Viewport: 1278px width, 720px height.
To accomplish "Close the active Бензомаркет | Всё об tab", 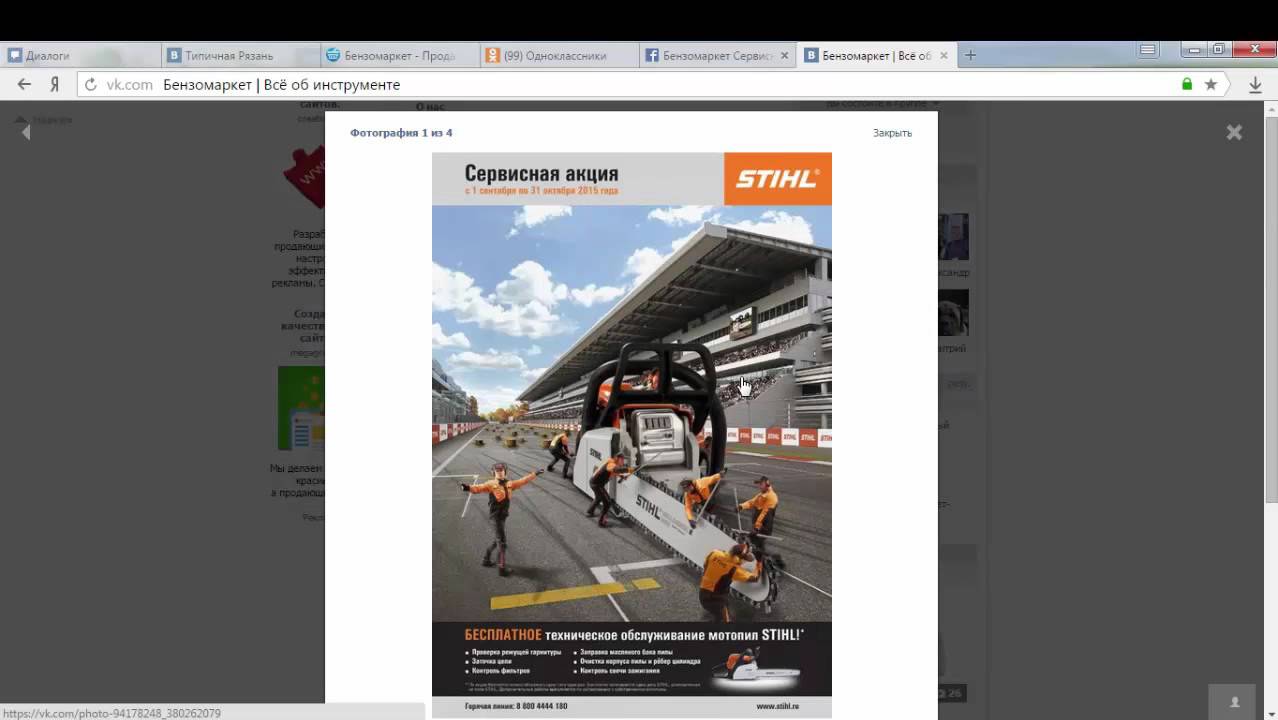I will click(x=943, y=56).
